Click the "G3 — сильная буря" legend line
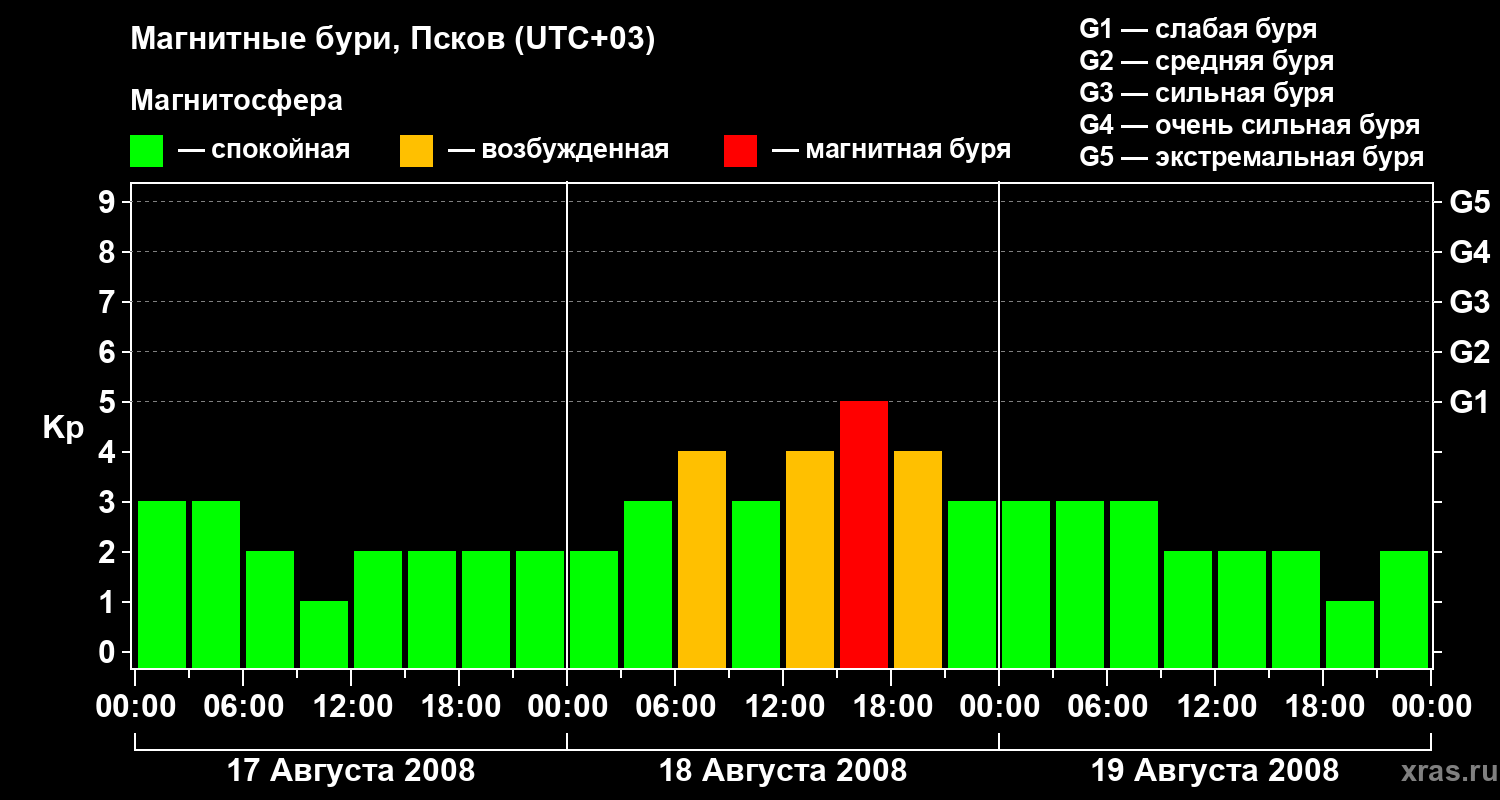 tap(1206, 93)
